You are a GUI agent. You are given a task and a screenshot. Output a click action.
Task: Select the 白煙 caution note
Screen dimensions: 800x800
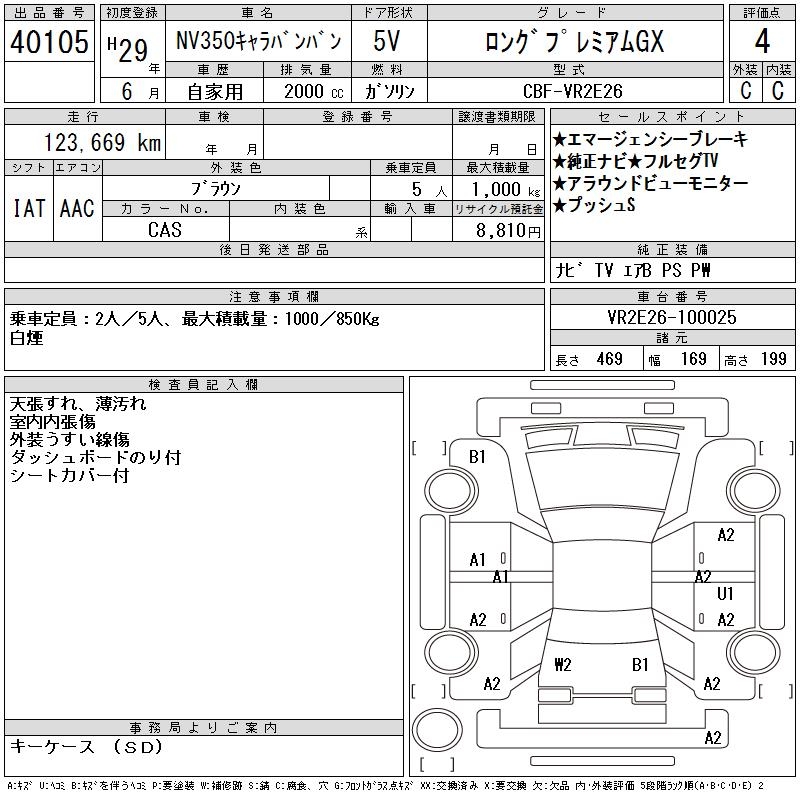[x=27, y=338]
